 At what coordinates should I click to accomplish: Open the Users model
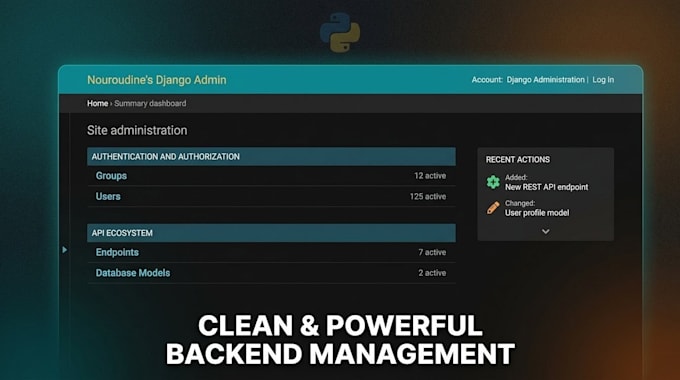pos(108,197)
